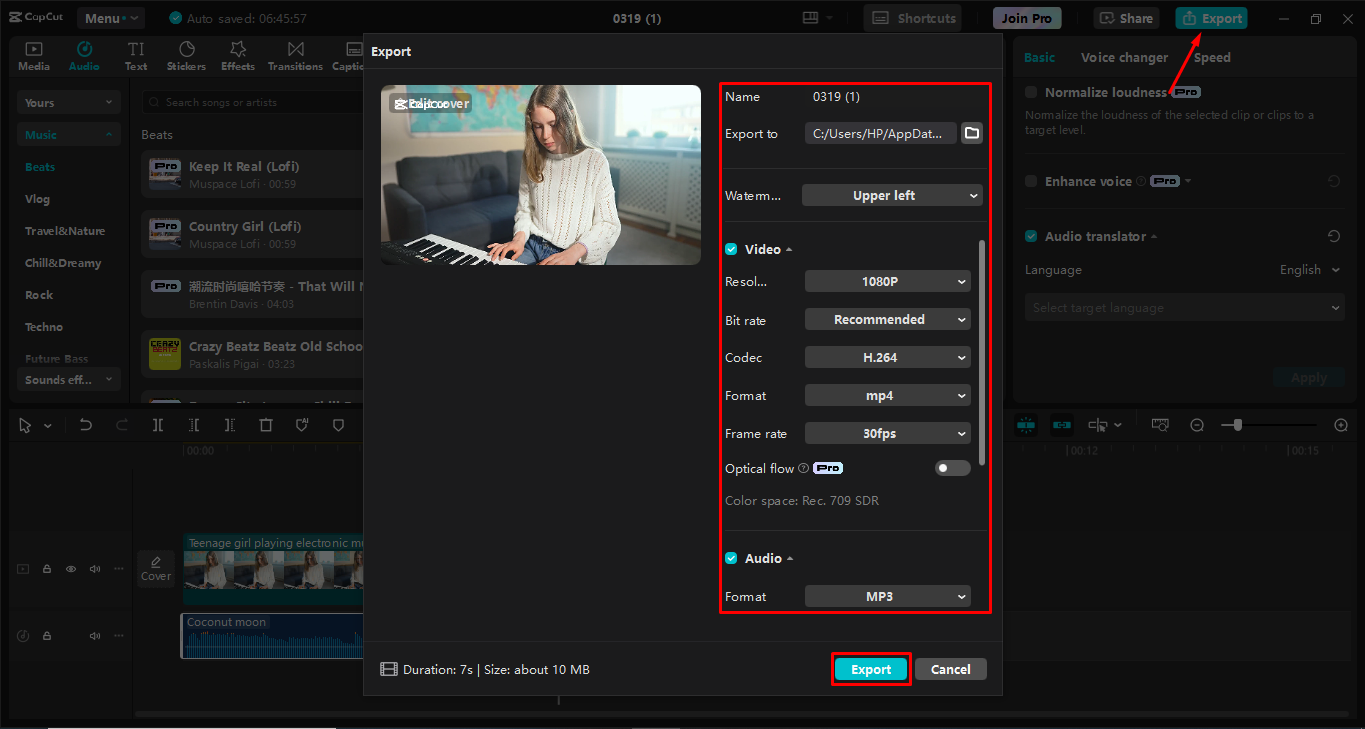Enable the Normalize loudness checkbox
This screenshot has width=1365, height=729.
click(x=1030, y=91)
